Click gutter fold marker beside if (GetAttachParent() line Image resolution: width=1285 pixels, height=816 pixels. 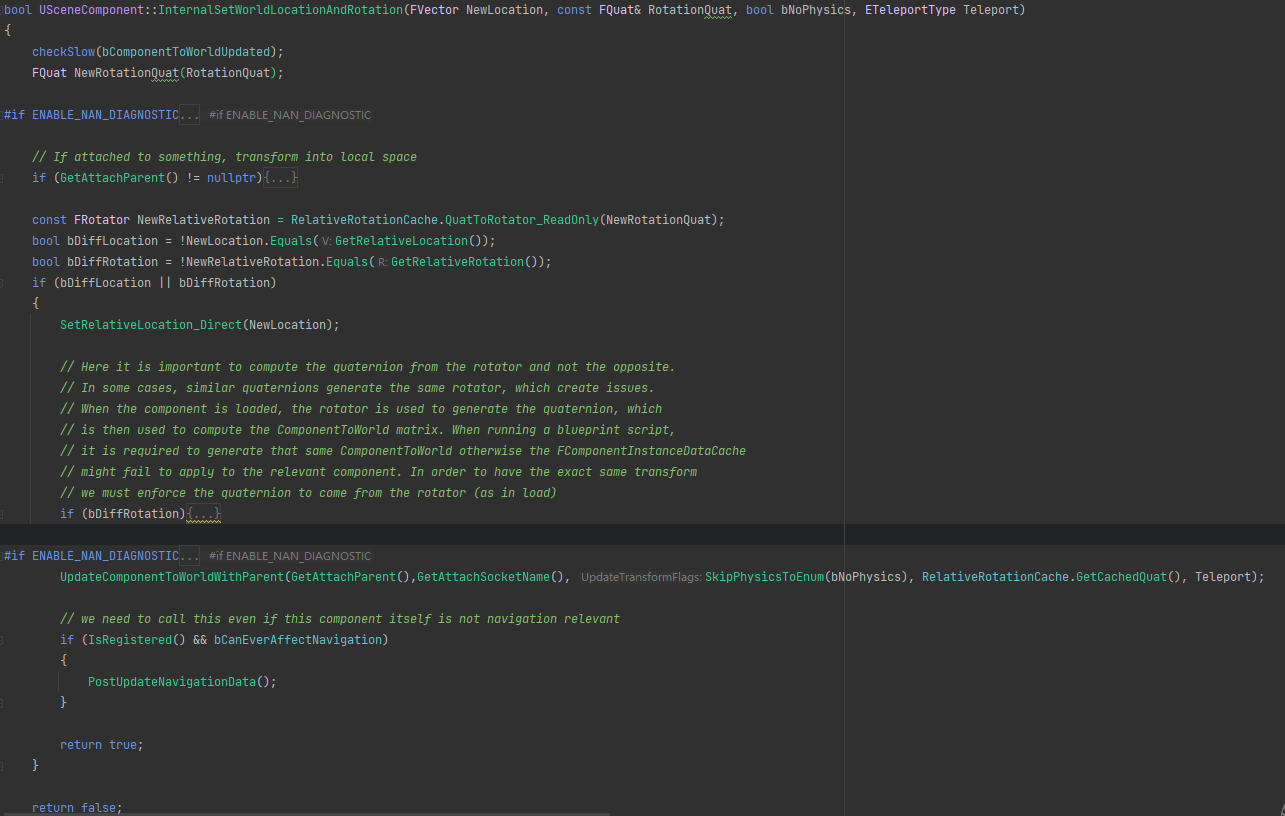pos(3,178)
